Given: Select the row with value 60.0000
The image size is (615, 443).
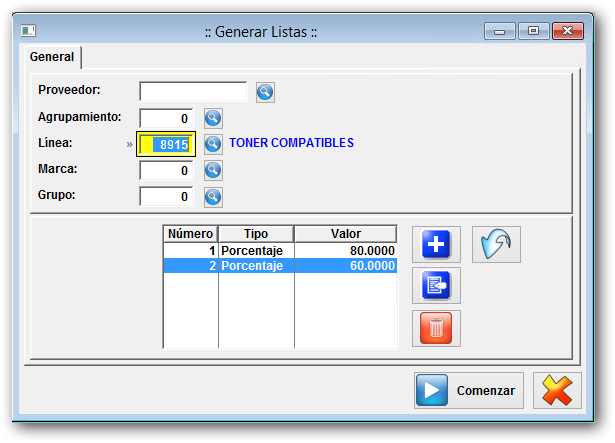Looking at the screenshot, I should tap(280, 266).
